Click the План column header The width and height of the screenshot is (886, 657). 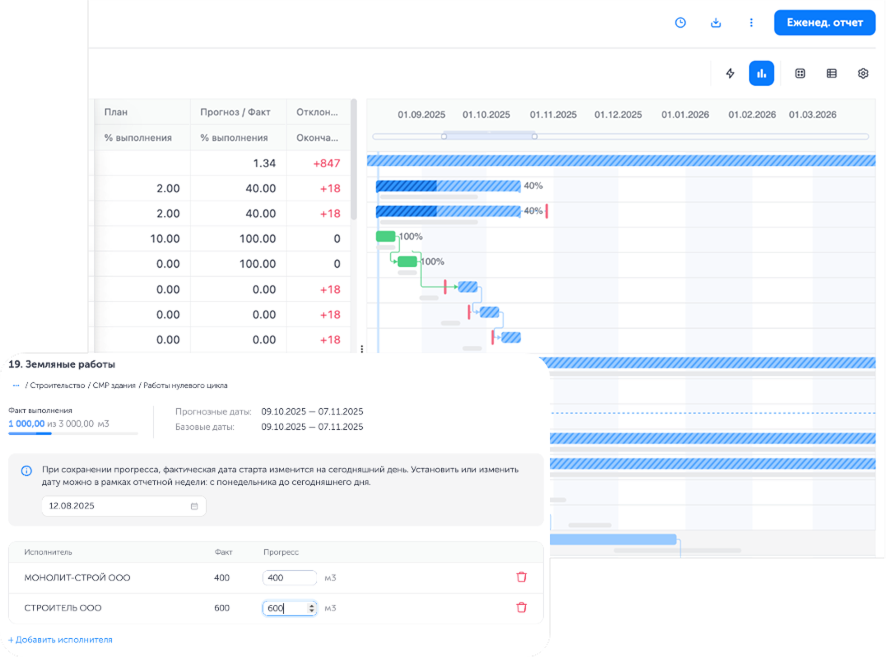tap(116, 112)
